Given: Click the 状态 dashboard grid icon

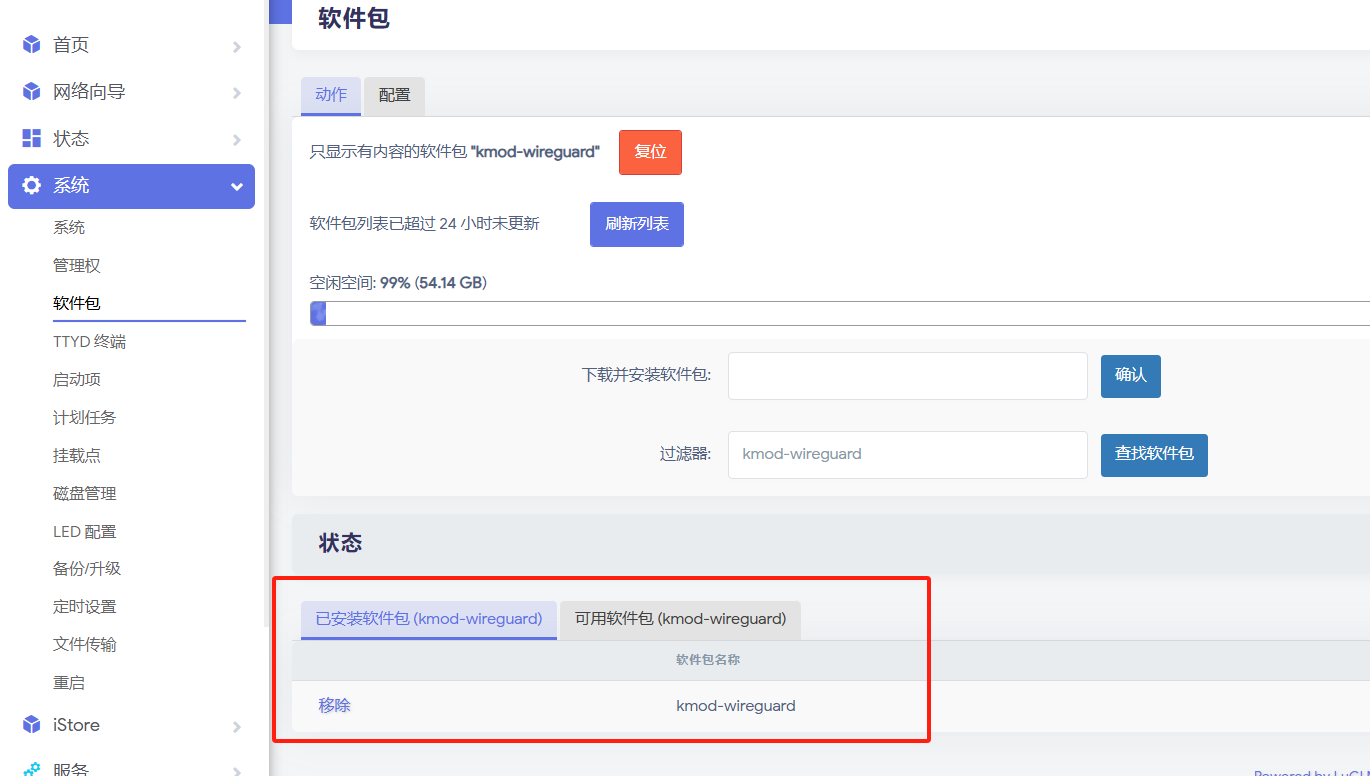Looking at the screenshot, I should pos(32,138).
